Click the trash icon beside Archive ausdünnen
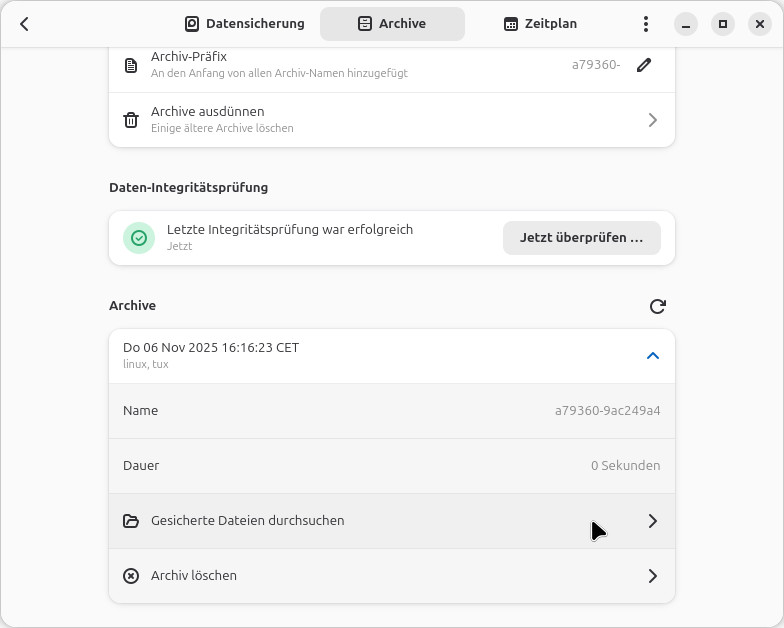Image resolution: width=784 pixels, height=628 pixels. (131, 120)
